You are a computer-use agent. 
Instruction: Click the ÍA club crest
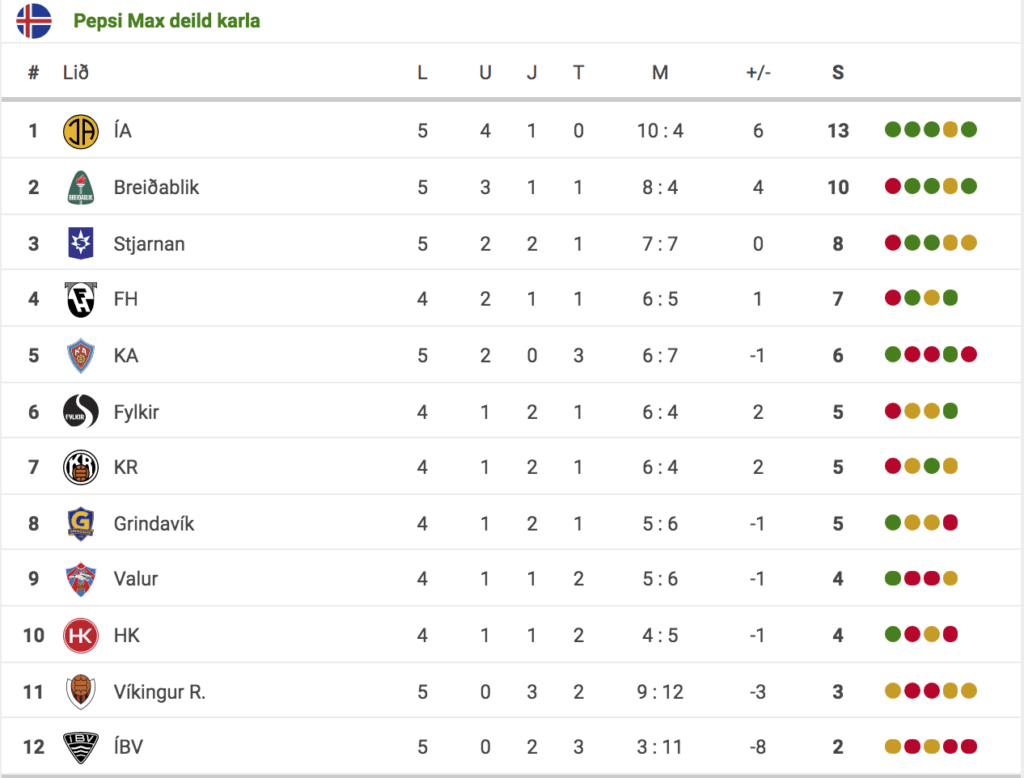click(x=81, y=131)
